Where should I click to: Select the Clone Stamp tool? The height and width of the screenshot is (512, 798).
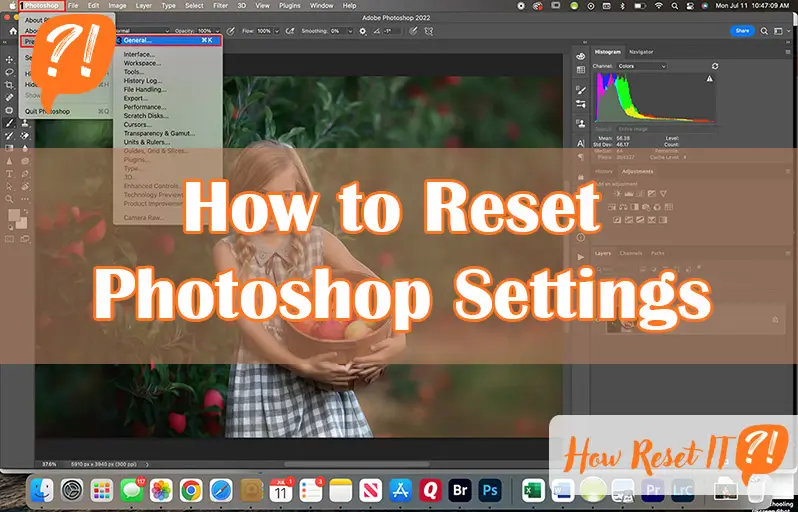pos(25,123)
